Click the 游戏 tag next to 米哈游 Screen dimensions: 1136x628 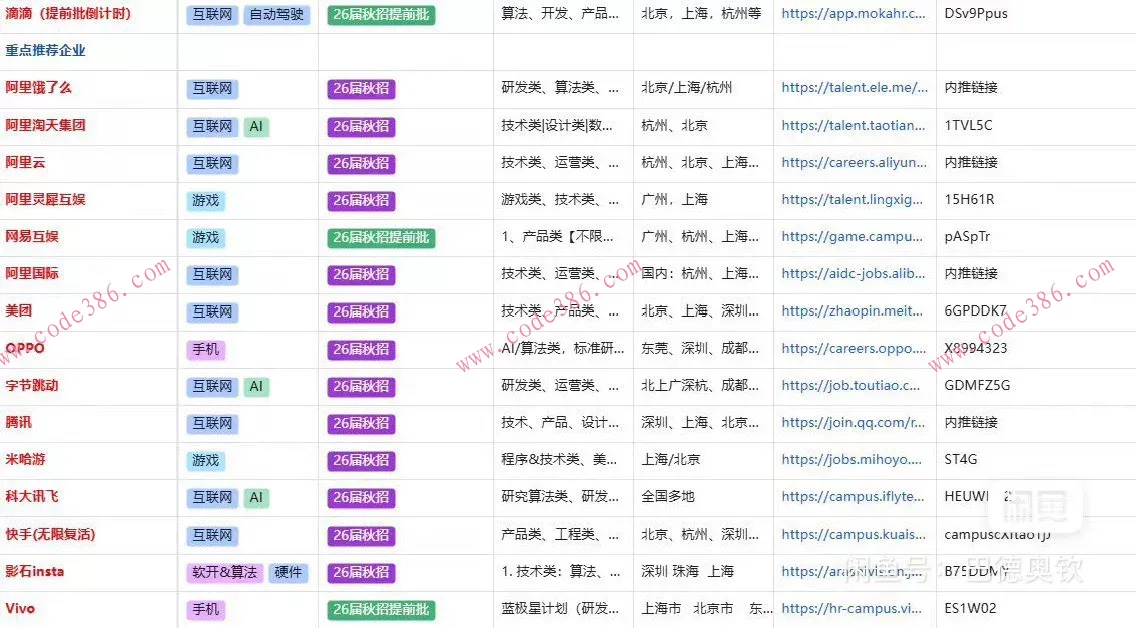pyautogui.click(x=205, y=460)
